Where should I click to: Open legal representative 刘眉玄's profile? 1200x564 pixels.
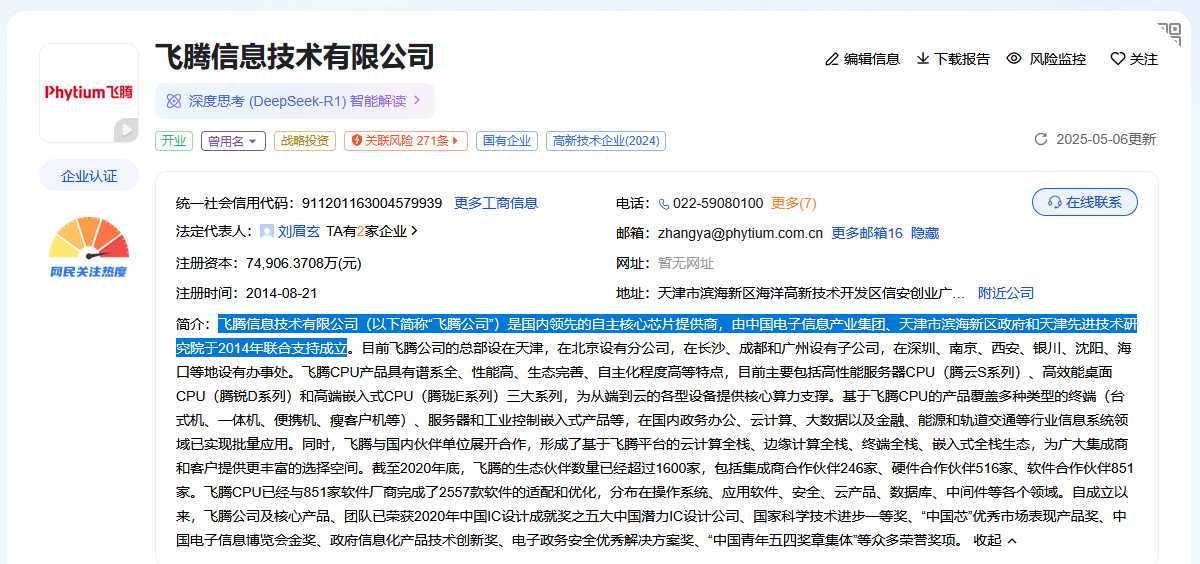(299, 231)
